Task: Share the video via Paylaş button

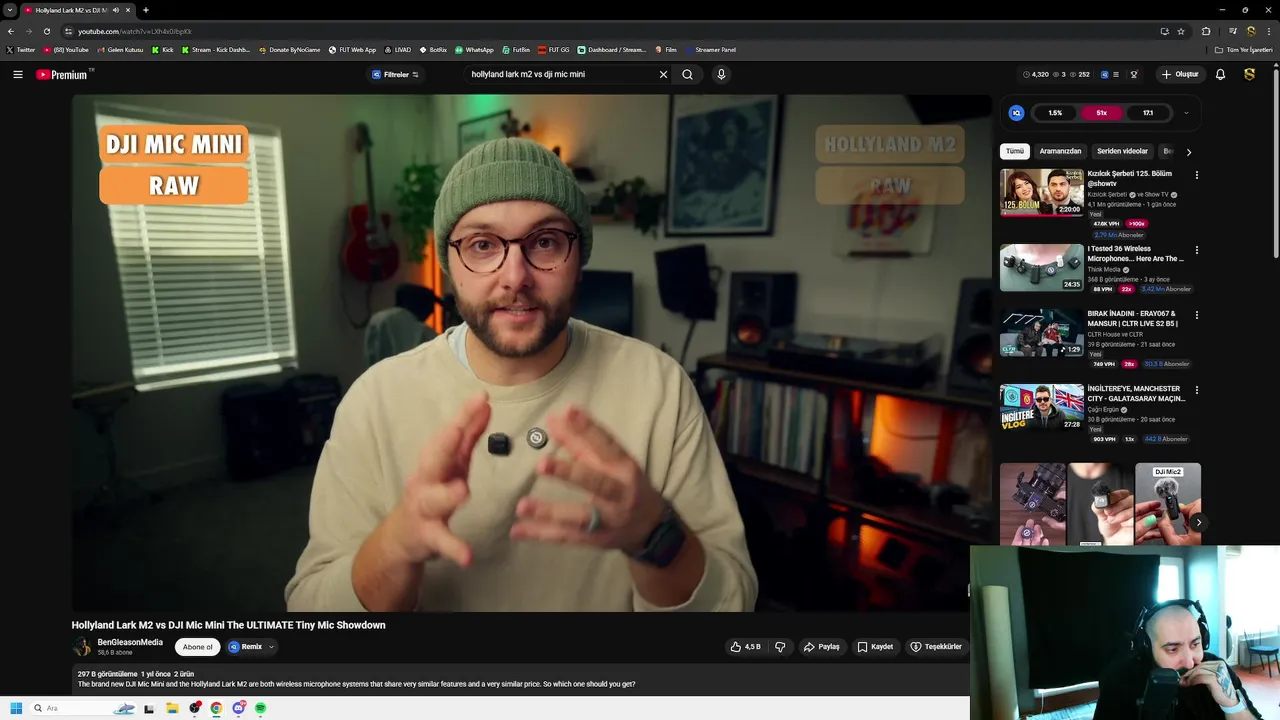Action: pyautogui.click(x=821, y=647)
